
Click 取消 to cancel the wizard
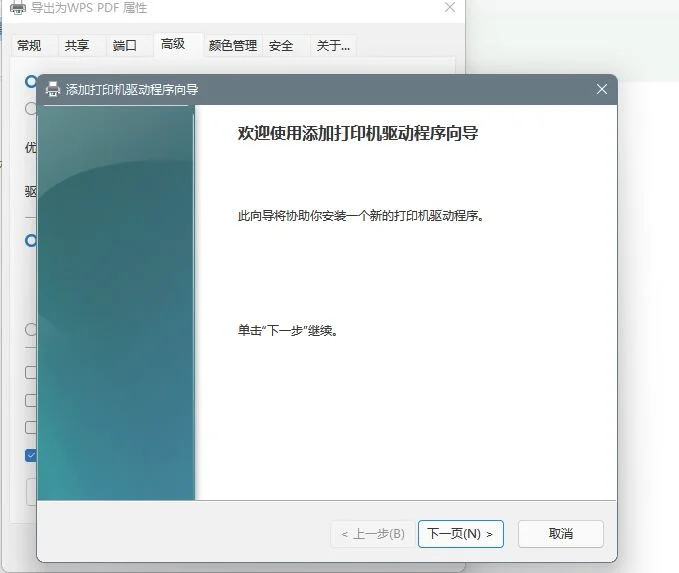coord(560,533)
